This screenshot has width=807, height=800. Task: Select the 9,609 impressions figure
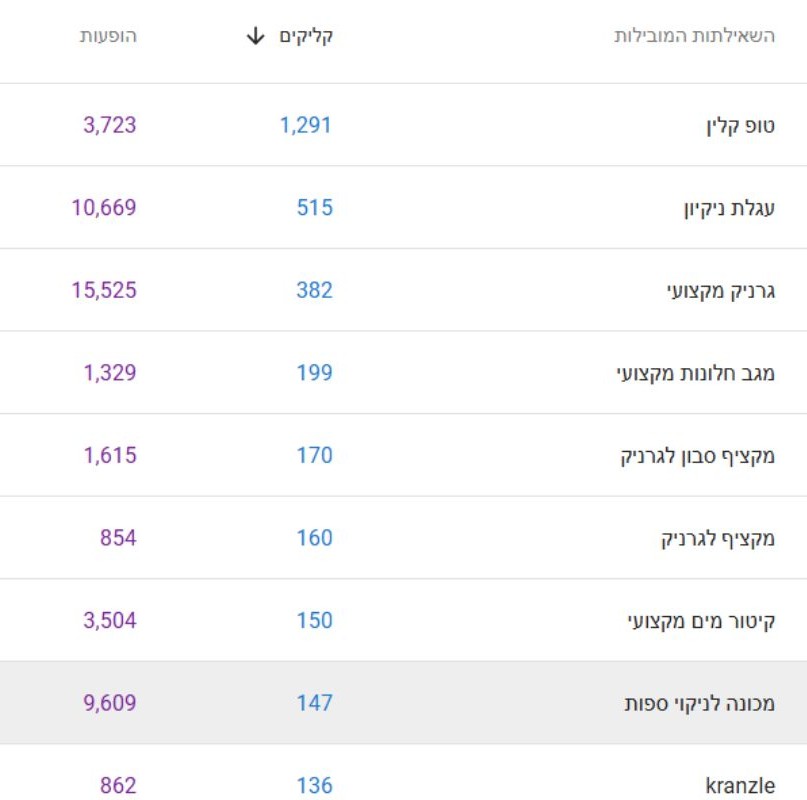click(109, 703)
